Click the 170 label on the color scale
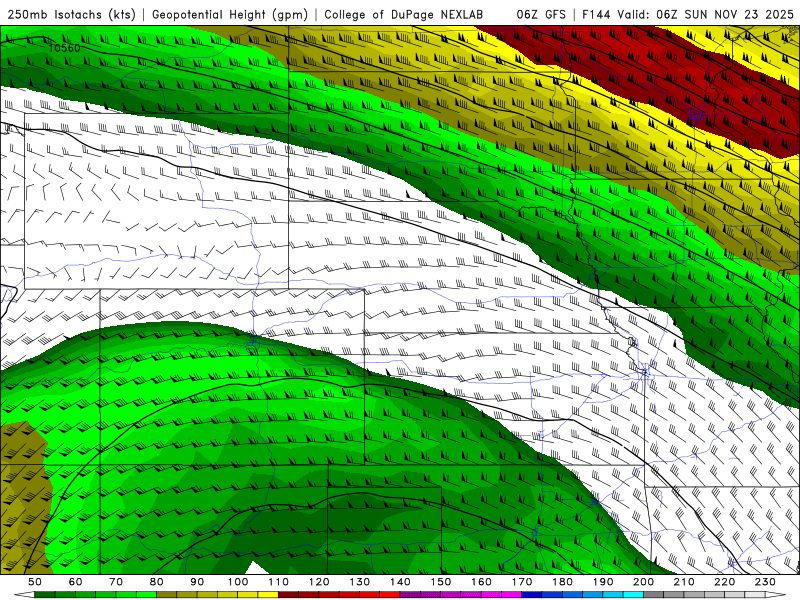The image size is (800, 600). pos(522,582)
